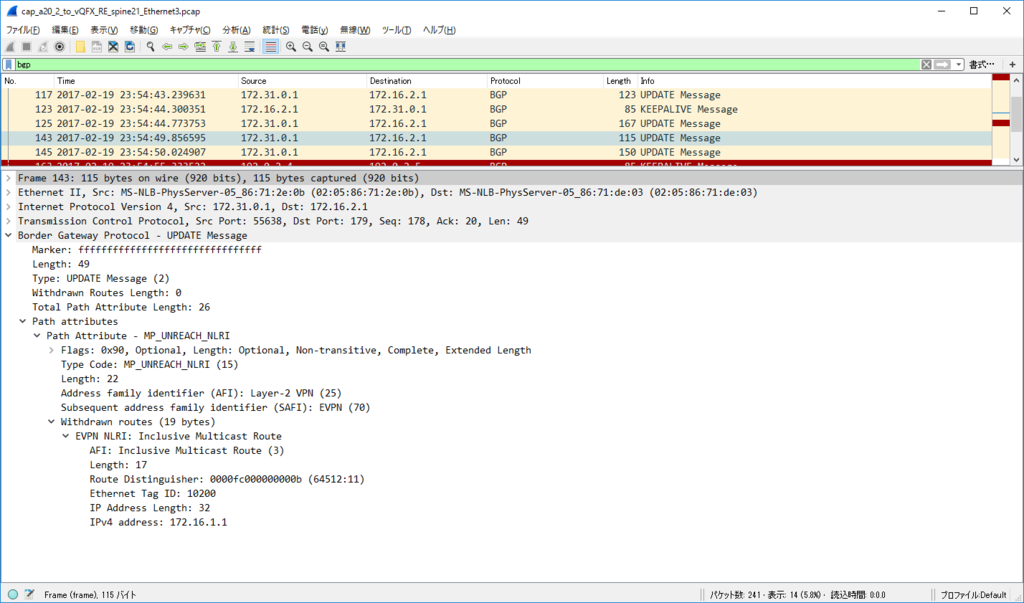Screen dimensions: 1024x603
Task: Expand Internet Protocol Version 4 section
Action: coord(8,206)
